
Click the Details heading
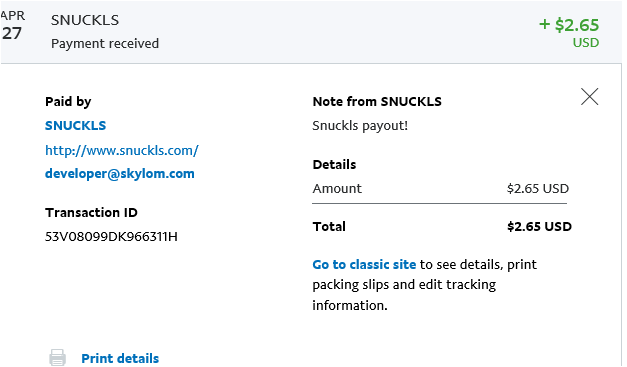click(334, 164)
